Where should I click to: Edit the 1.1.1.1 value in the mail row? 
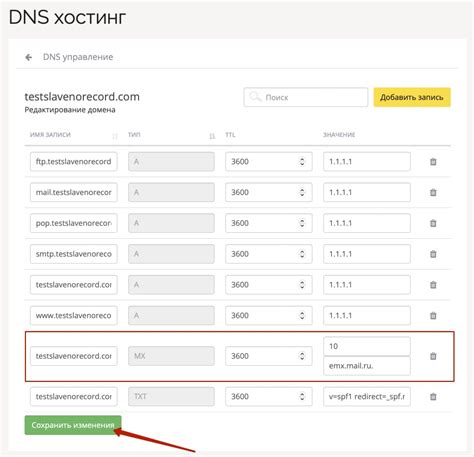367,192
